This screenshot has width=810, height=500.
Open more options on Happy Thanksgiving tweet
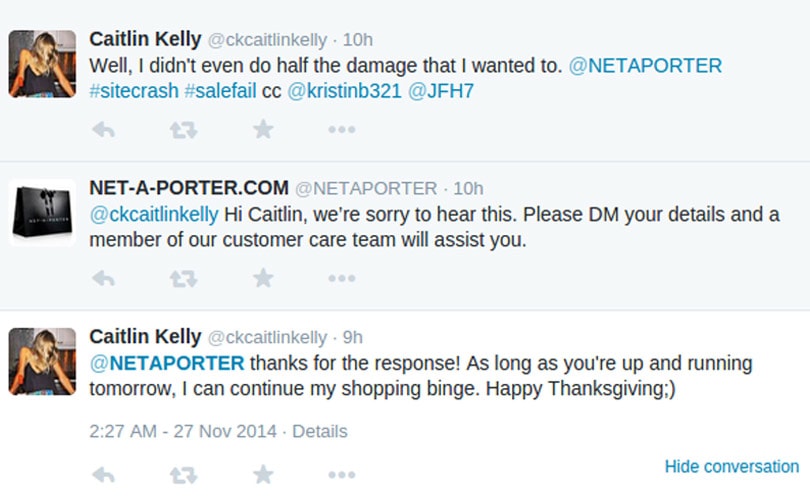341,475
